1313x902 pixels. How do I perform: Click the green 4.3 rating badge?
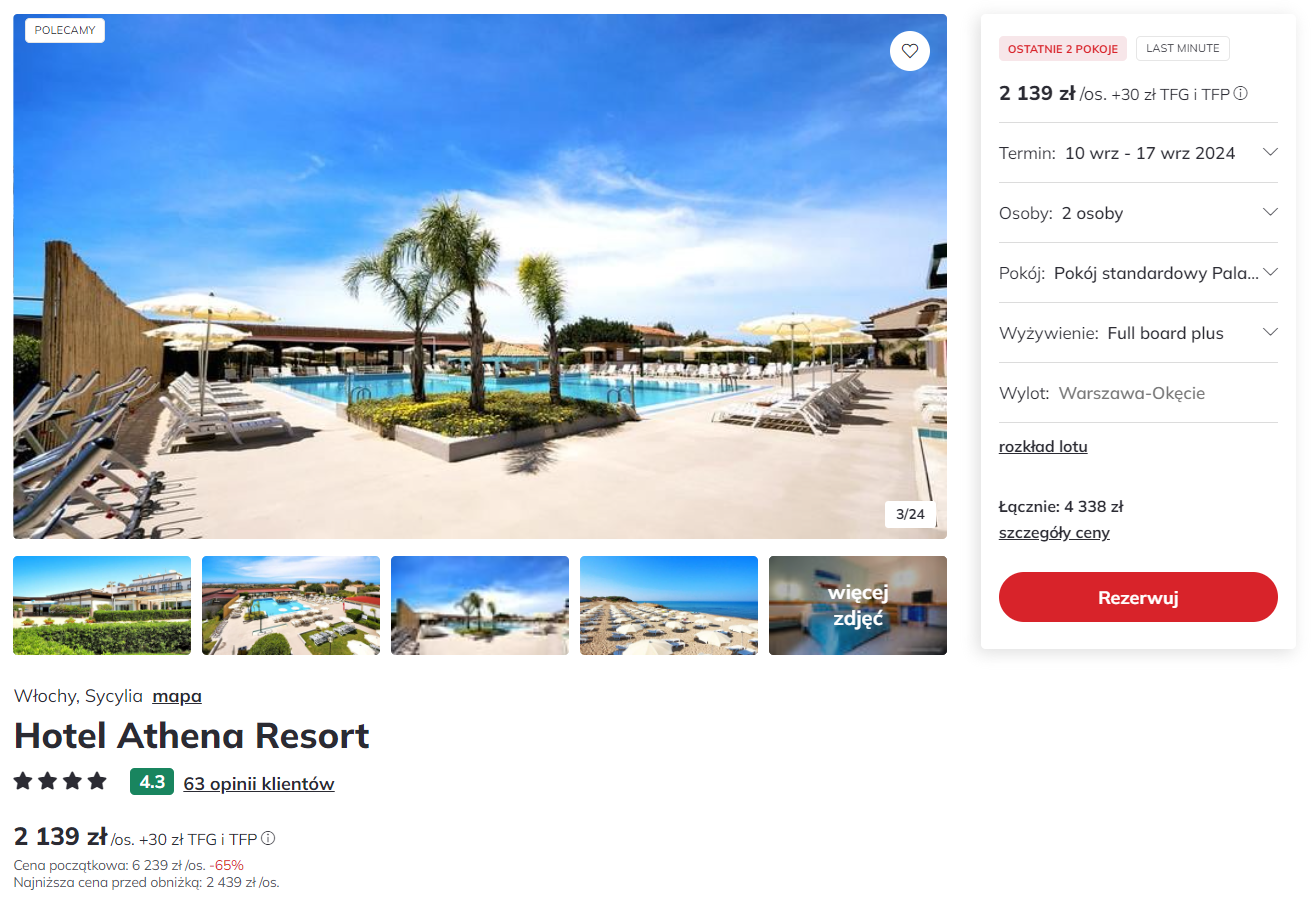tap(152, 782)
